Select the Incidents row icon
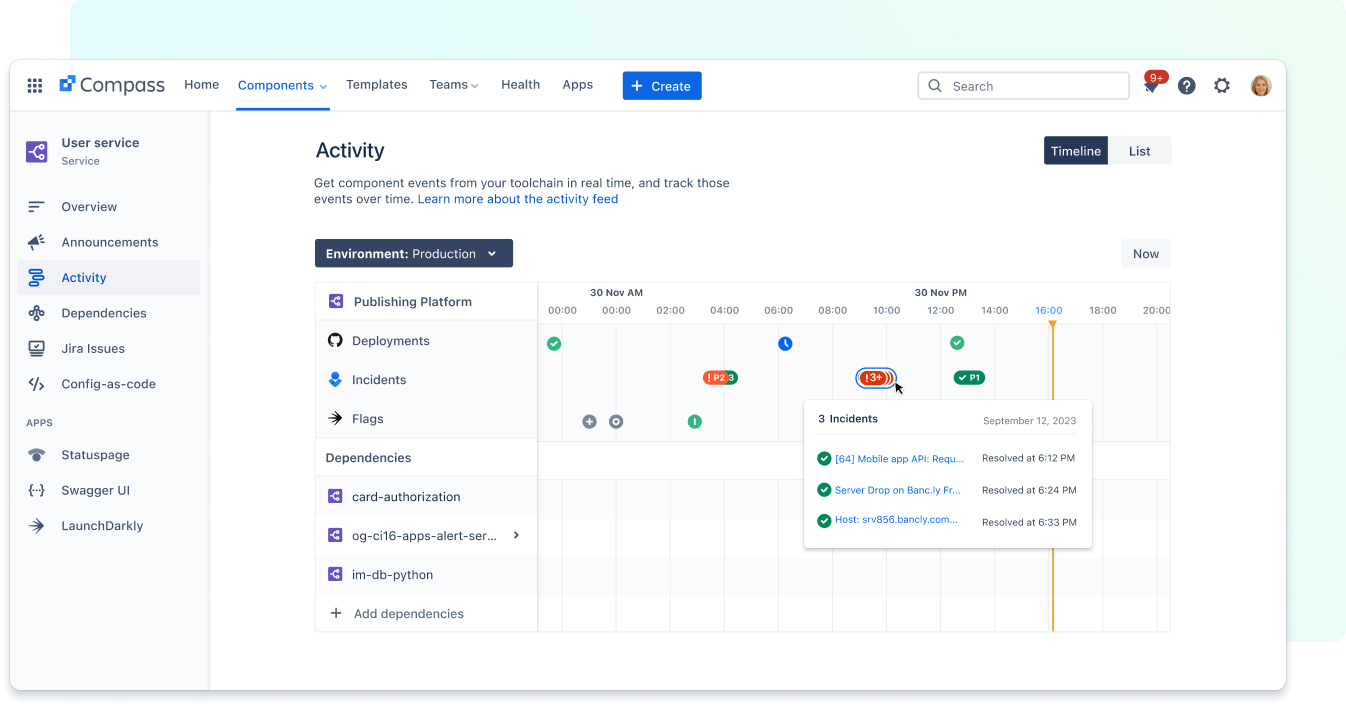Image resolution: width=1346 pixels, height=707 pixels. point(336,379)
